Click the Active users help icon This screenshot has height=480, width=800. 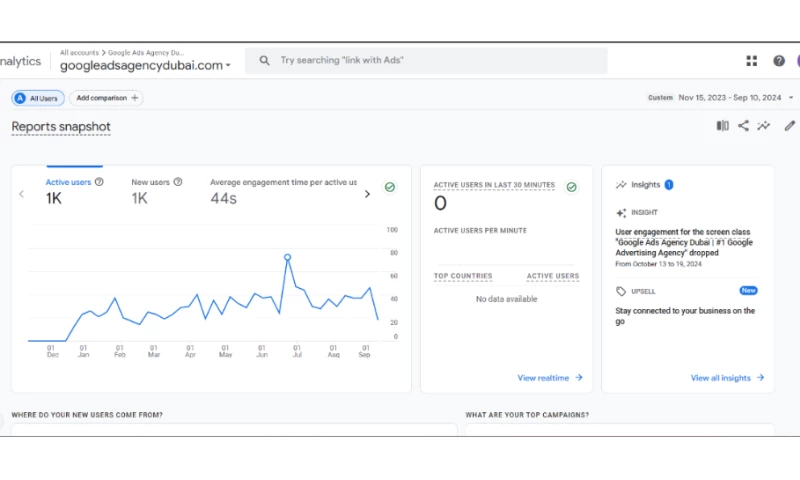99,182
